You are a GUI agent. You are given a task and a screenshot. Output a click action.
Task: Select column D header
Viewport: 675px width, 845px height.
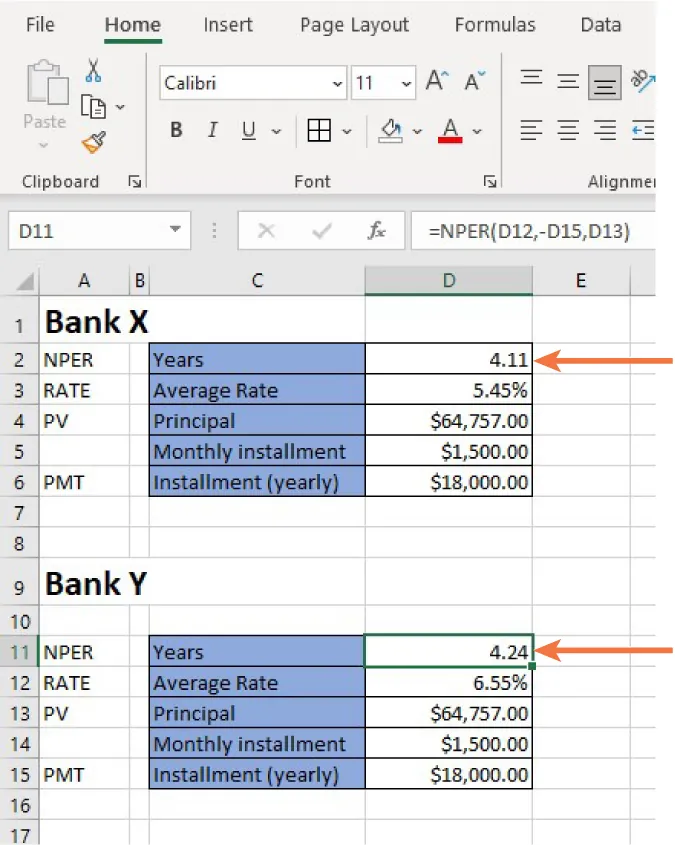[x=448, y=282]
